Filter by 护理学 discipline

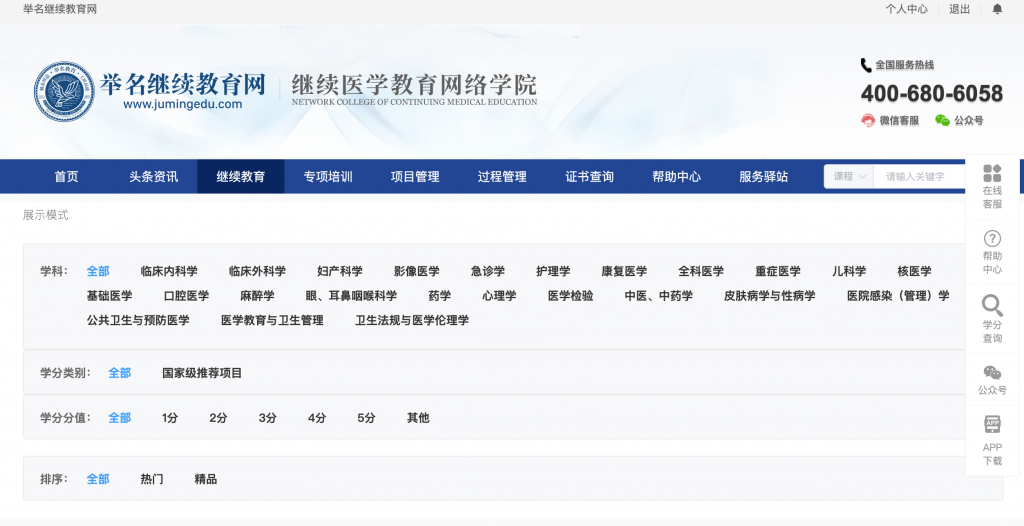click(553, 271)
